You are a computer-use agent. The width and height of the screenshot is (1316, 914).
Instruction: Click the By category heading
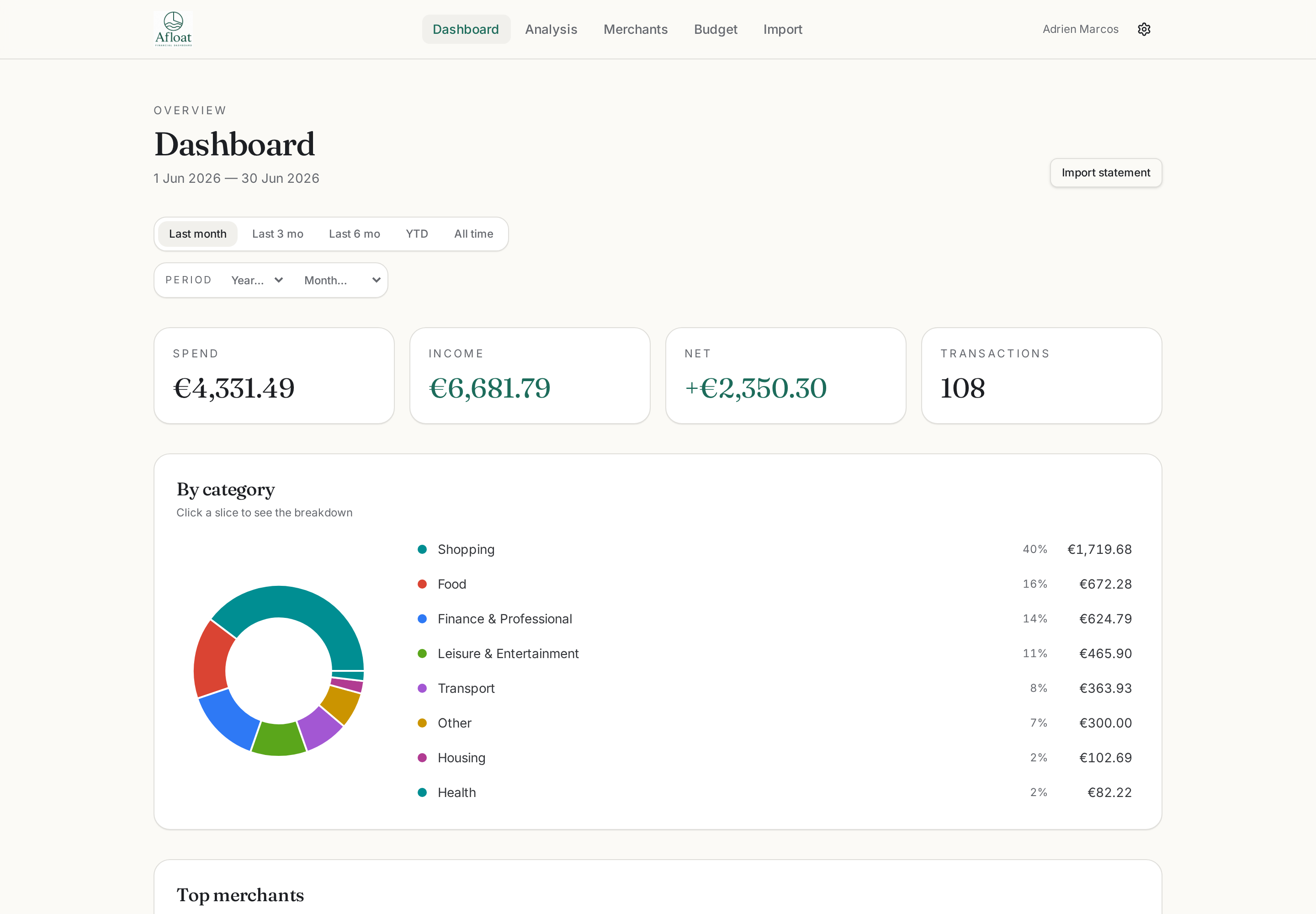pos(226,489)
